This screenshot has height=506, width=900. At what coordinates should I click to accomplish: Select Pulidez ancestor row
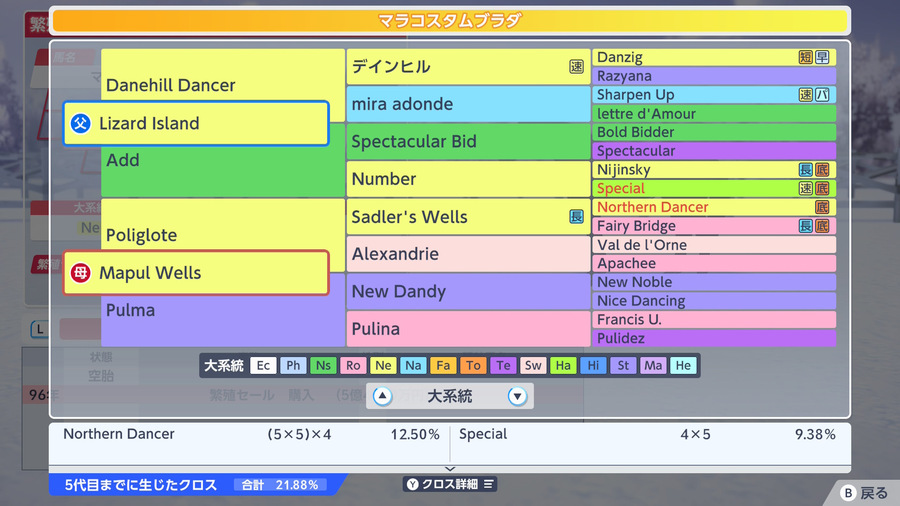(x=714, y=338)
